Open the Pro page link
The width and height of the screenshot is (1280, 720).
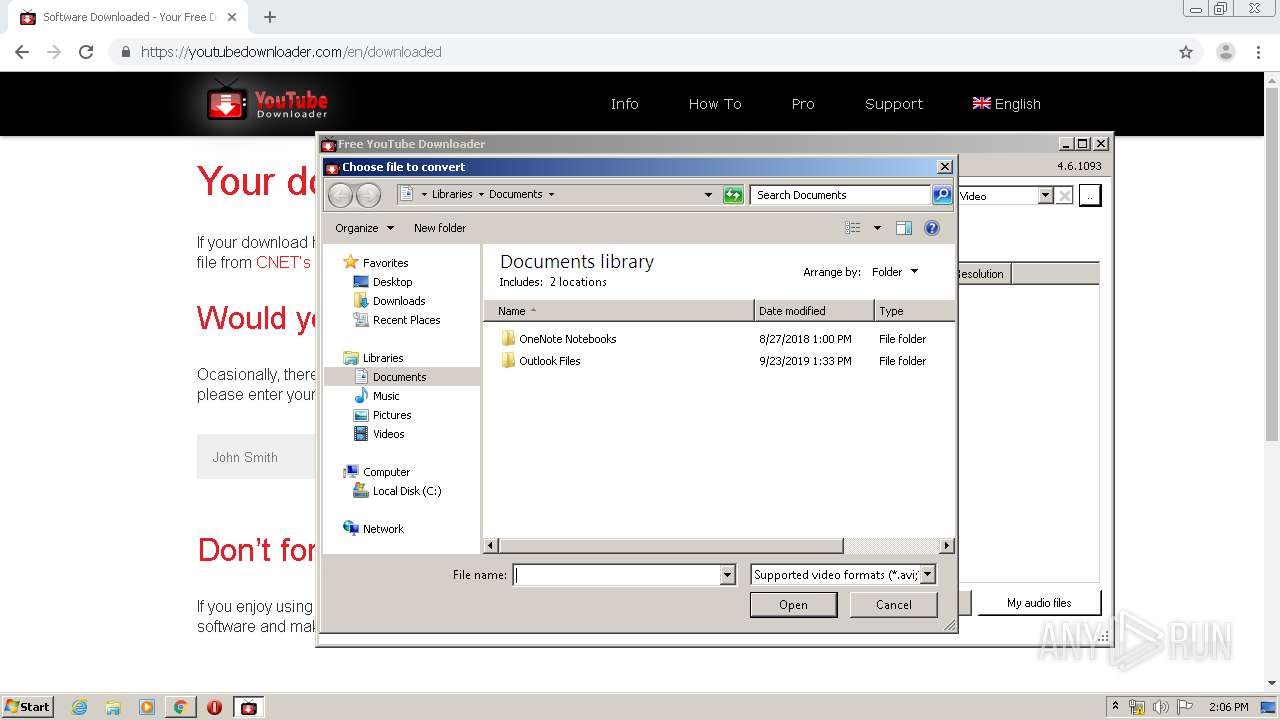tap(803, 104)
